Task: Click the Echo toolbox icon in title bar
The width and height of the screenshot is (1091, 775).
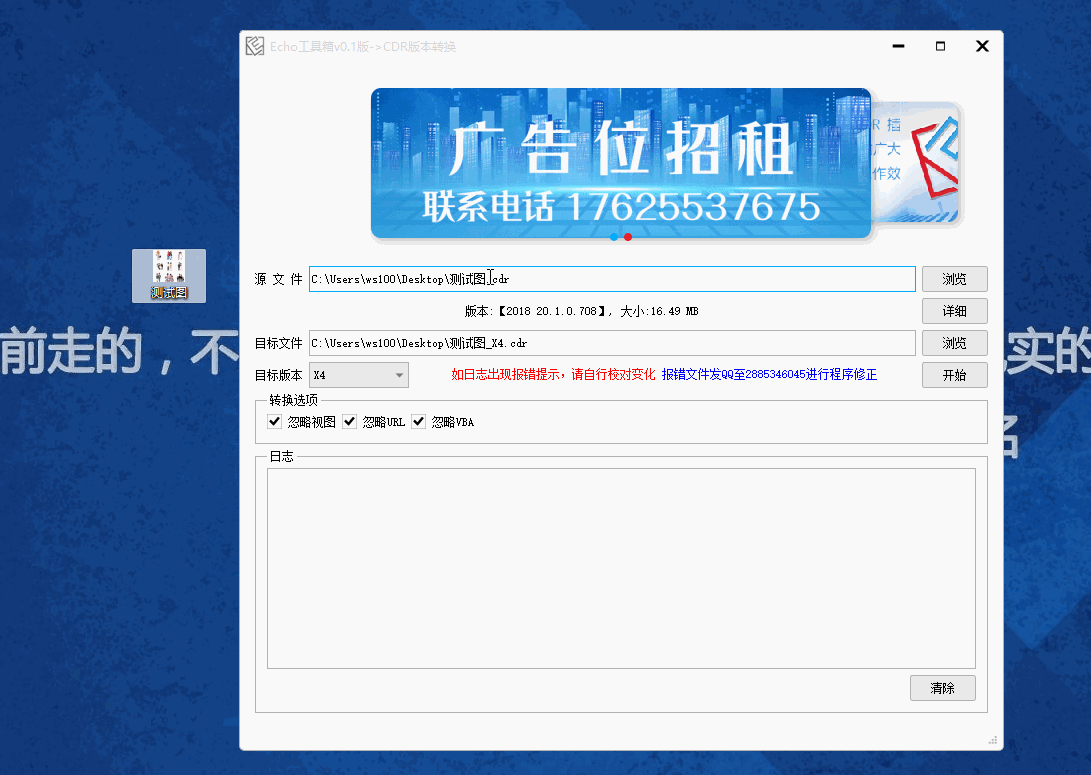Action: (x=255, y=47)
